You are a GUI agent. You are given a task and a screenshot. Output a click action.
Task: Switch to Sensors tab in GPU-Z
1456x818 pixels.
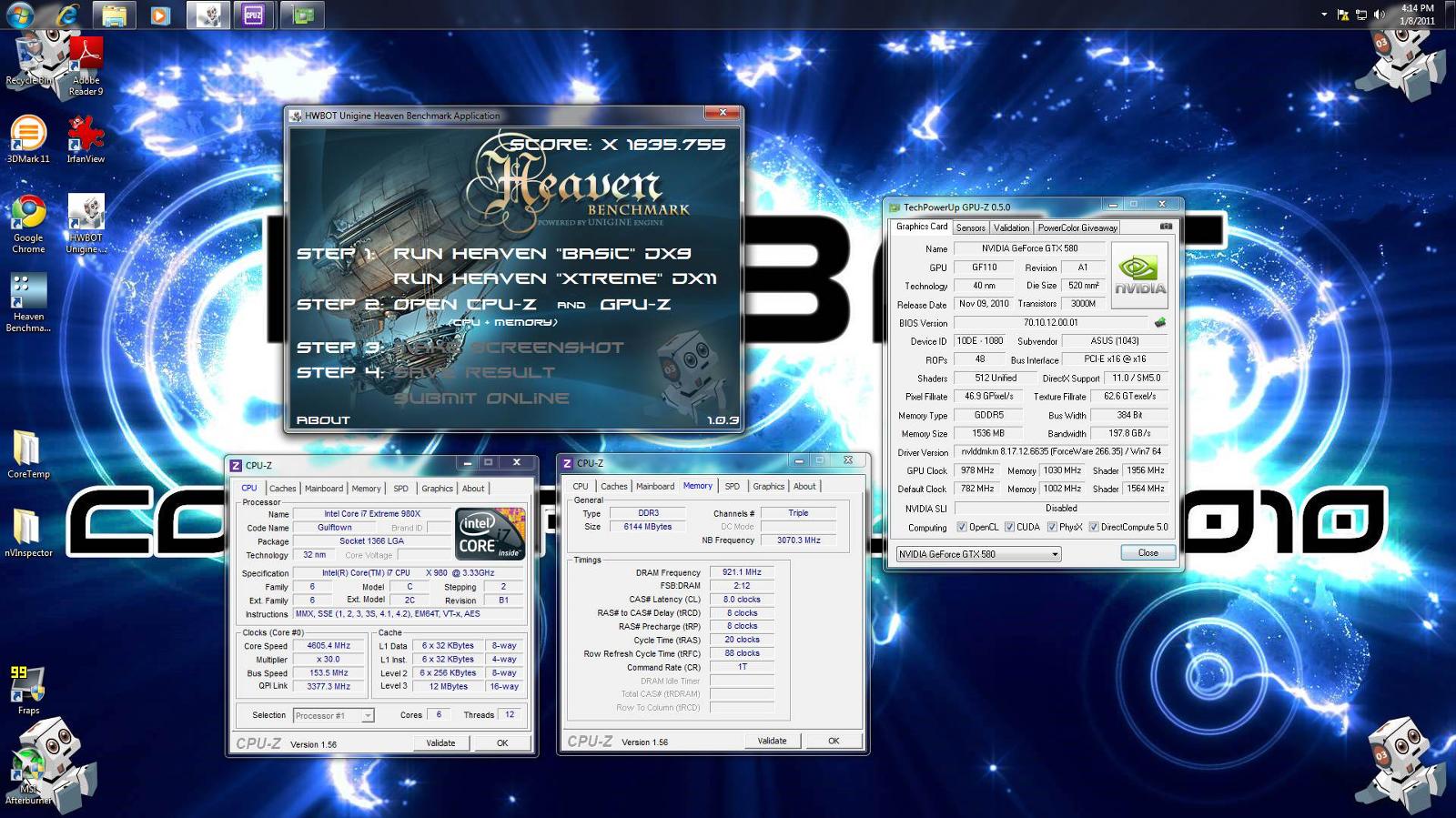[970, 227]
